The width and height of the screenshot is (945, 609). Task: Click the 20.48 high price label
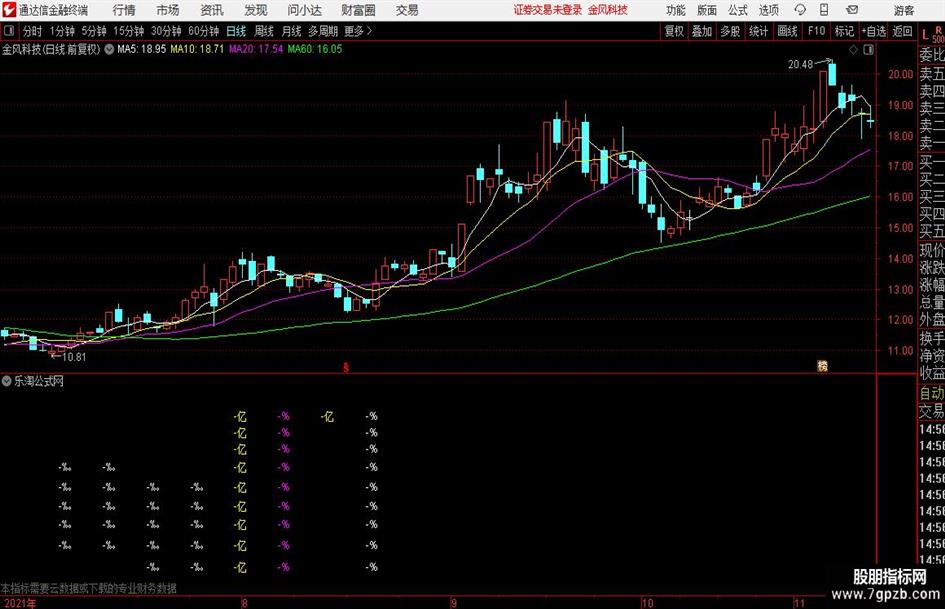coord(800,64)
